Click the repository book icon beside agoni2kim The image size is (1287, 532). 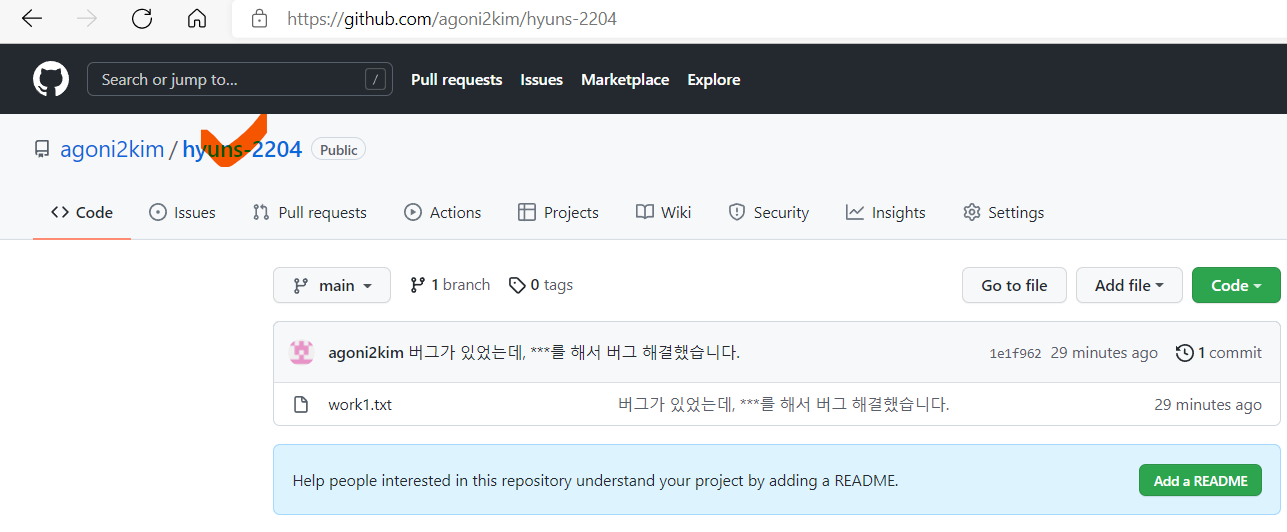(42, 149)
